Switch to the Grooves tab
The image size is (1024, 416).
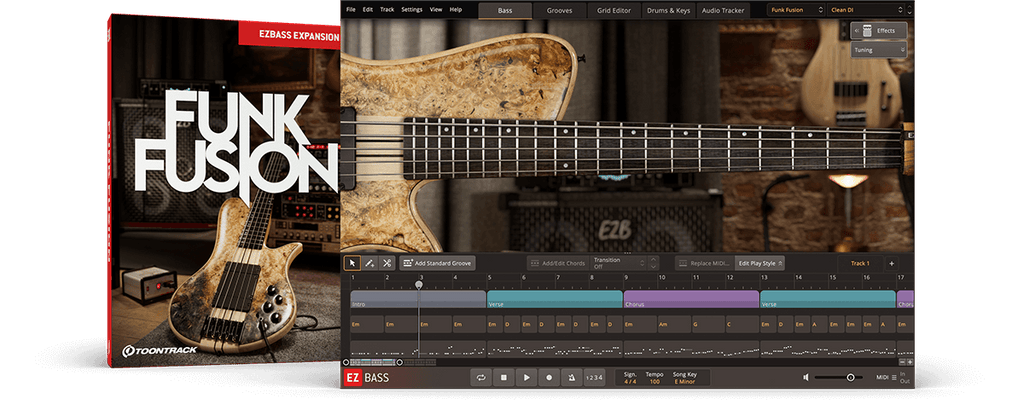[x=559, y=10]
